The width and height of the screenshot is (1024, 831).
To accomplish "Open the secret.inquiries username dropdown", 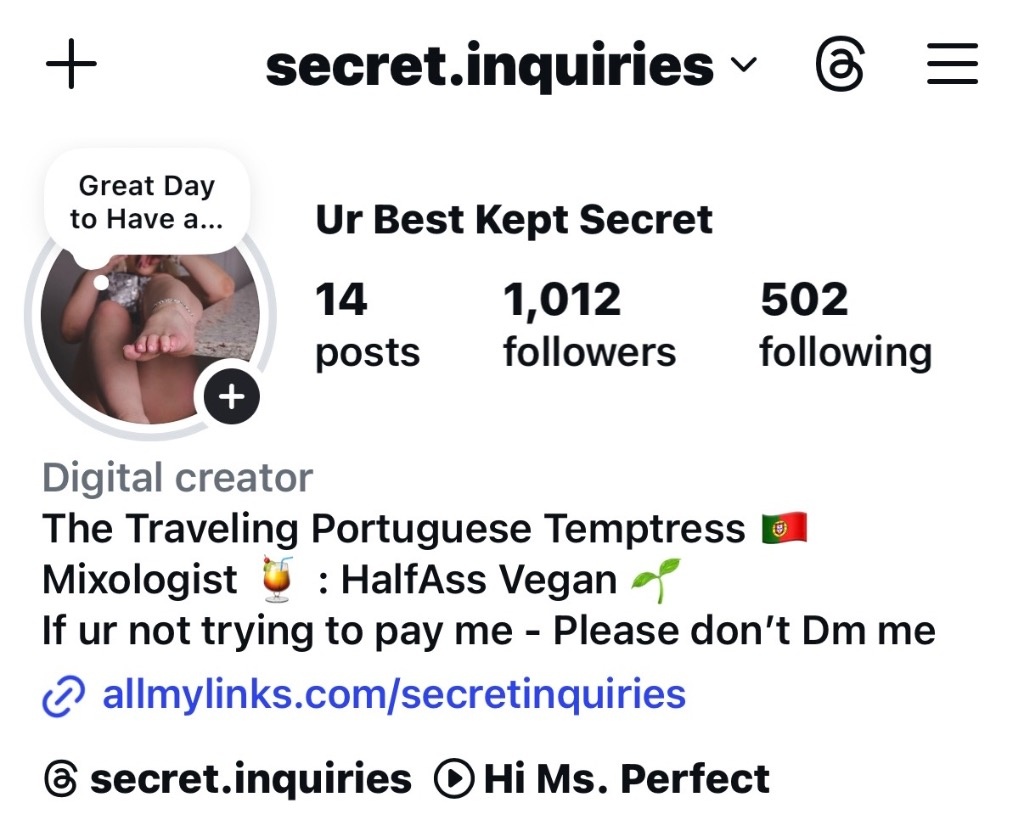I will tap(511, 65).
